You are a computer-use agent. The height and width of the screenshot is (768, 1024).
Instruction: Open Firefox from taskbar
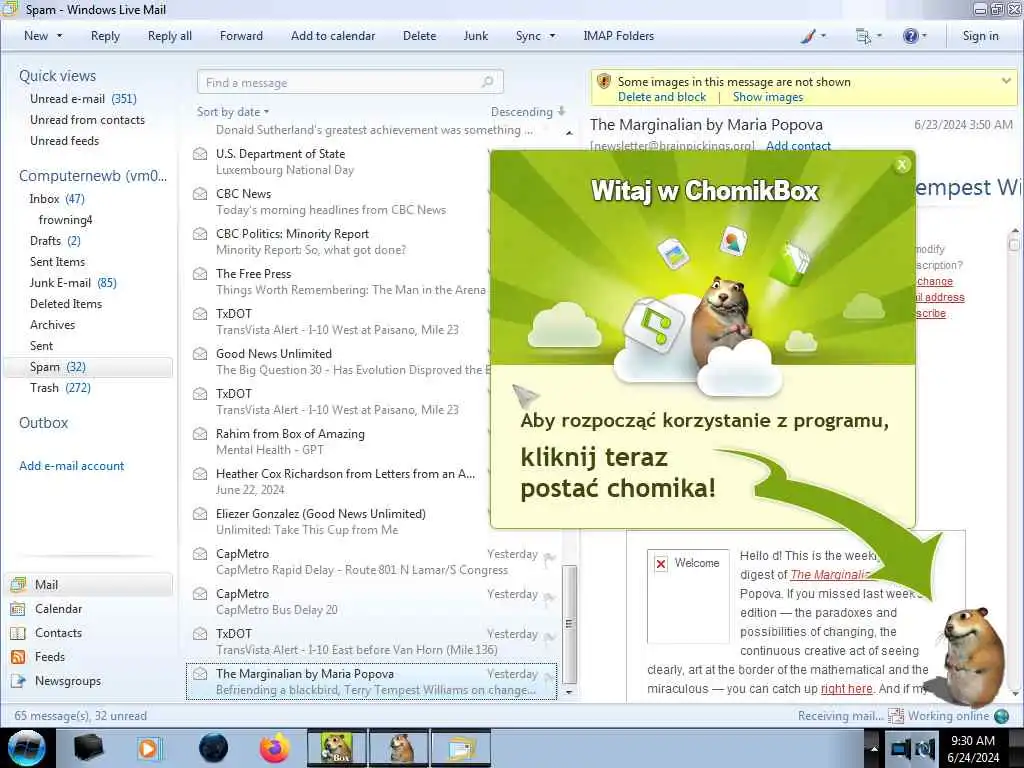274,748
